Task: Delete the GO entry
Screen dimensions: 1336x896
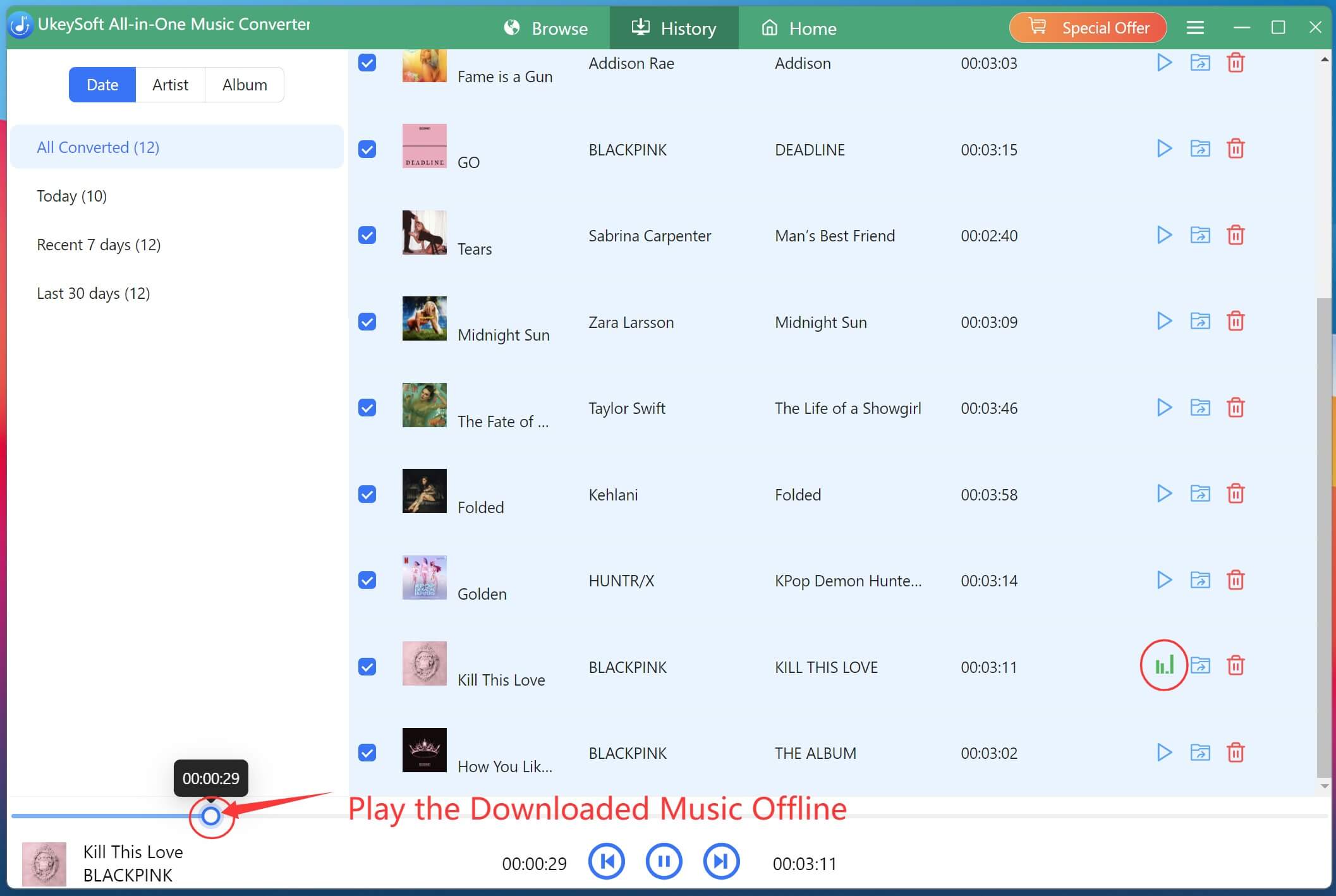Action: pyautogui.click(x=1236, y=148)
